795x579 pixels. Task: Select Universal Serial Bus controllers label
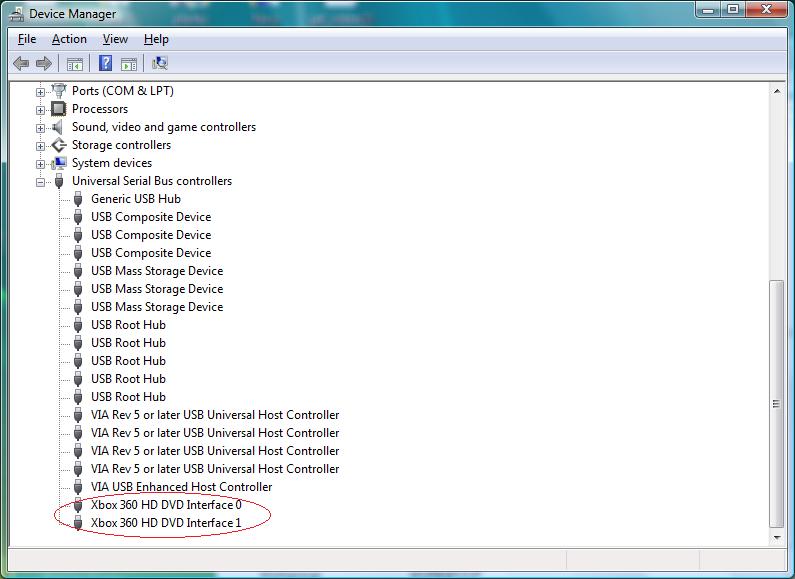pyautogui.click(x=152, y=181)
